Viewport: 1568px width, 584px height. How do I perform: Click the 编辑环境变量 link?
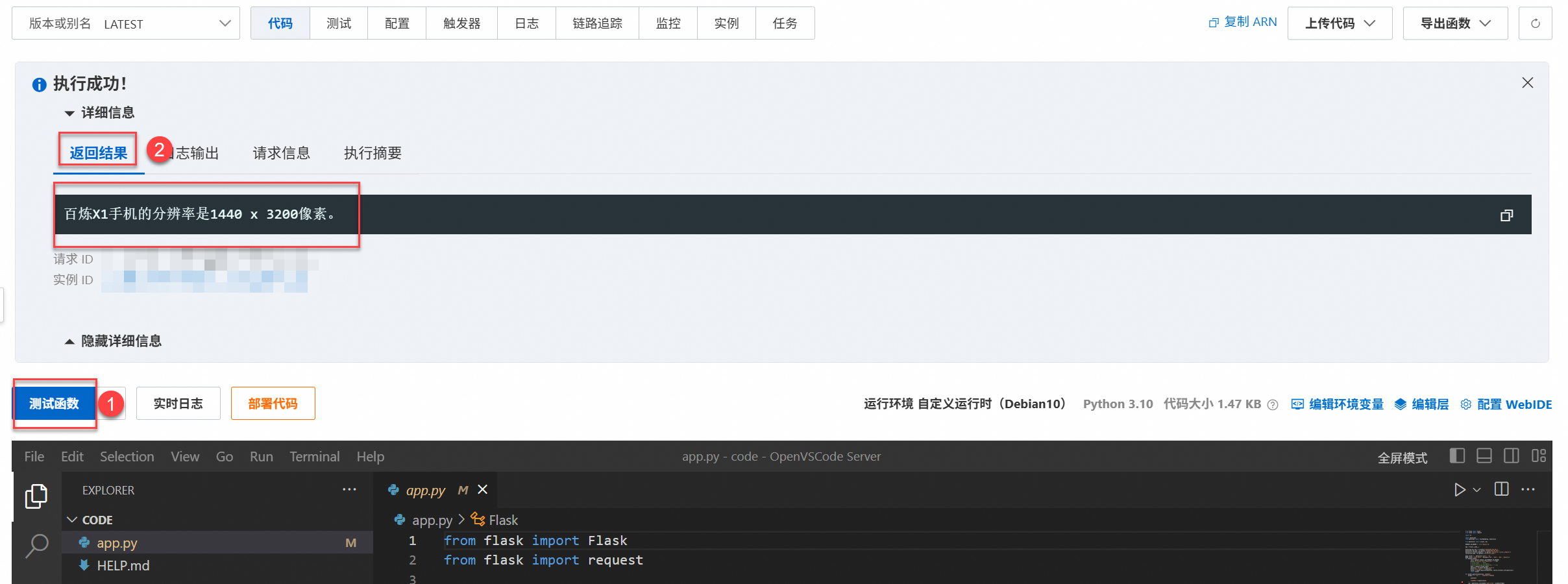pyautogui.click(x=1338, y=404)
